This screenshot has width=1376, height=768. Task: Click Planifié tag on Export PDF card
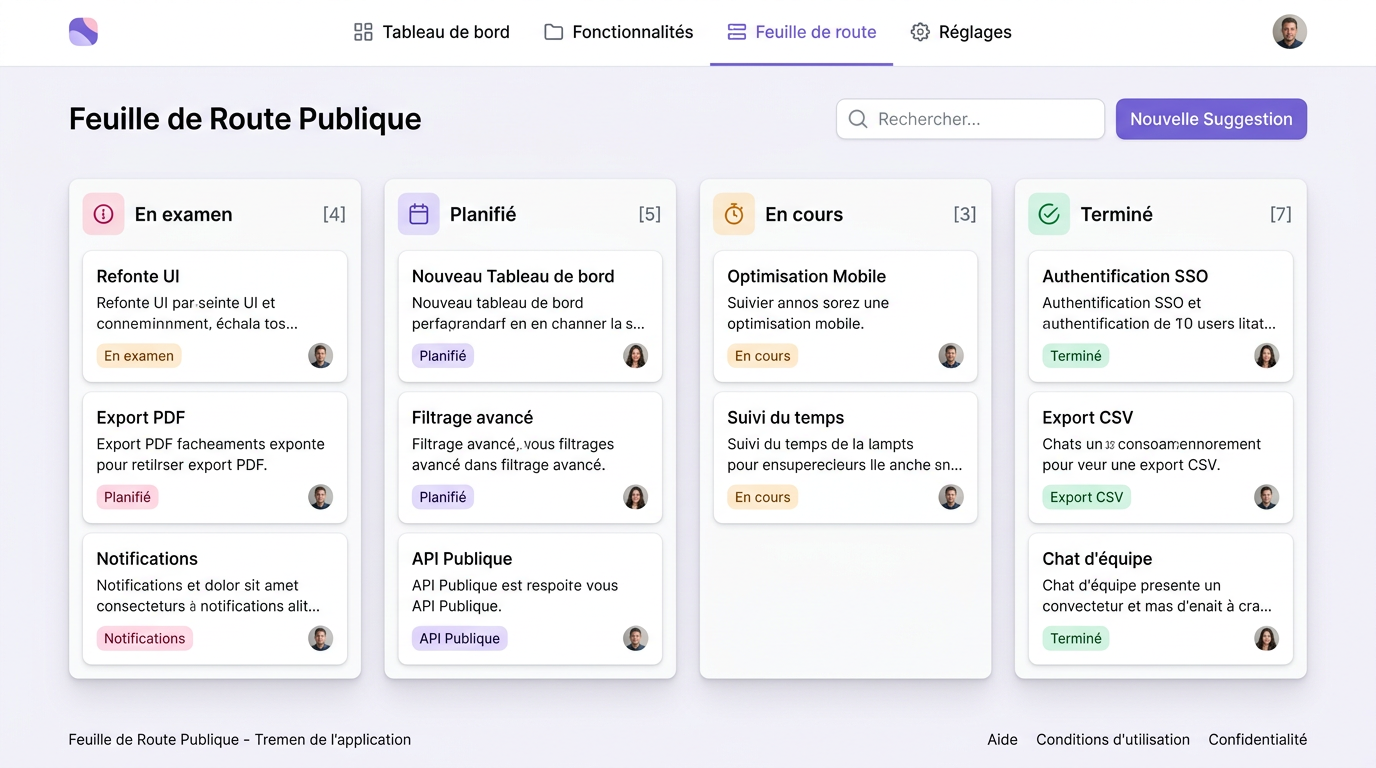pyautogui.click(x=127, y=497)
